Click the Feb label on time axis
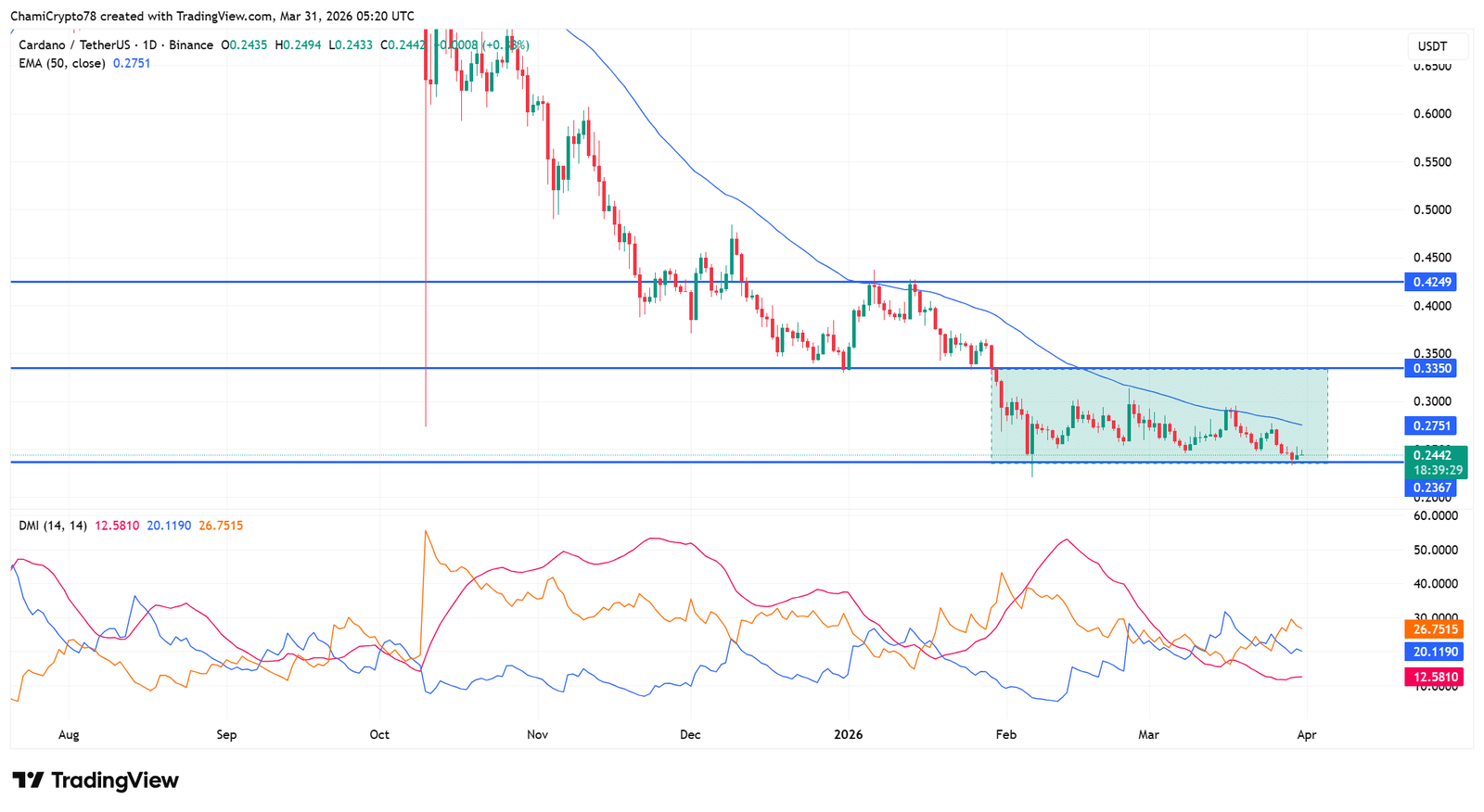Screen dimensions: 1484x812 coord(1005,735)
